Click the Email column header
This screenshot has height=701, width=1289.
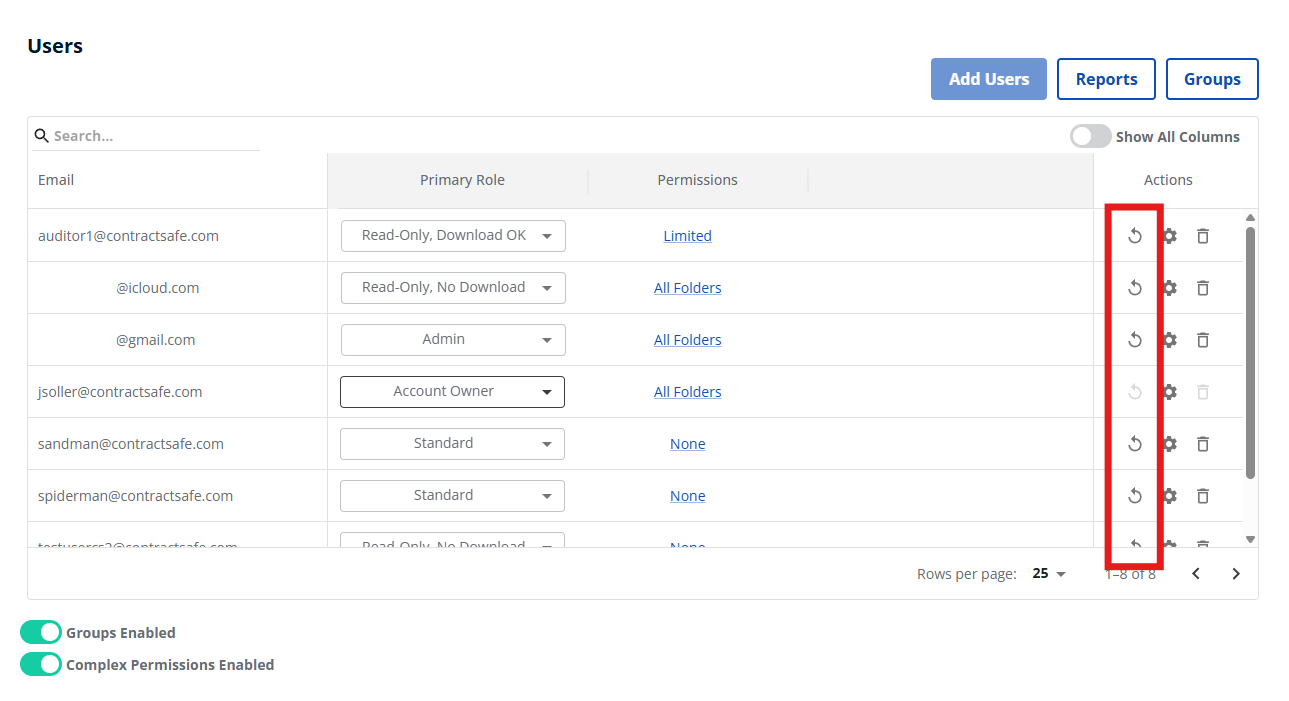[x=56, y=180]
